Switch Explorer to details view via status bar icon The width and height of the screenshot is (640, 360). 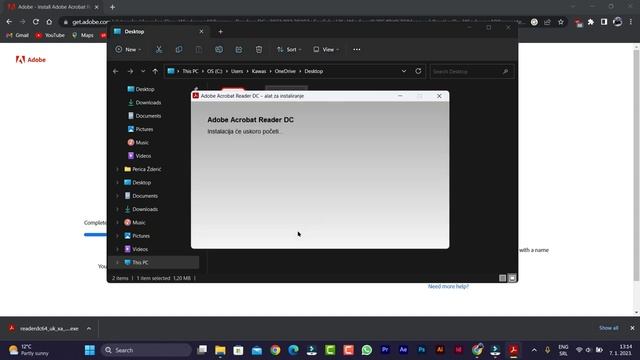tap(502, 278)
